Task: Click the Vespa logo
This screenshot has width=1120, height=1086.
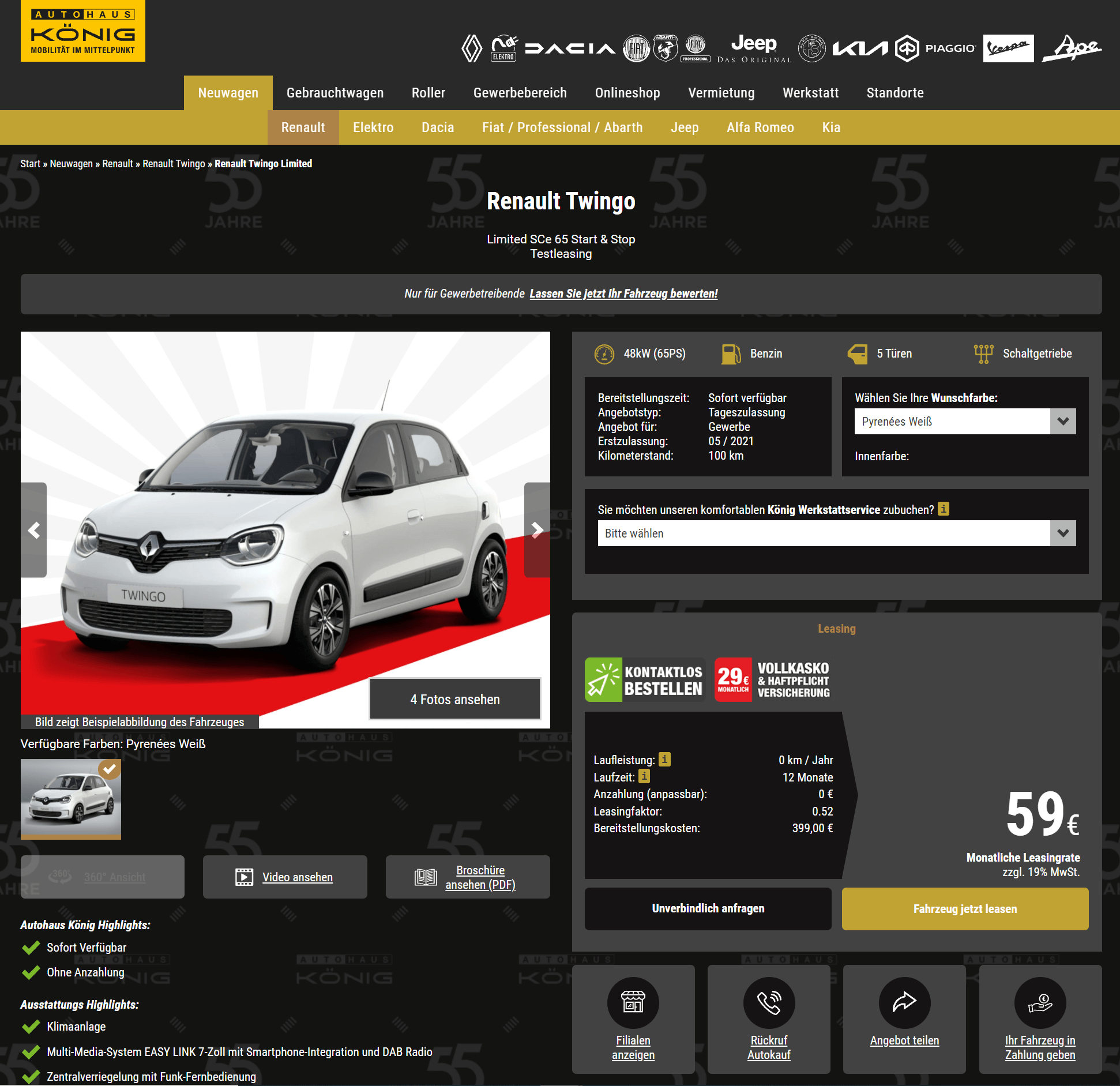Action: click(1009, 48)
